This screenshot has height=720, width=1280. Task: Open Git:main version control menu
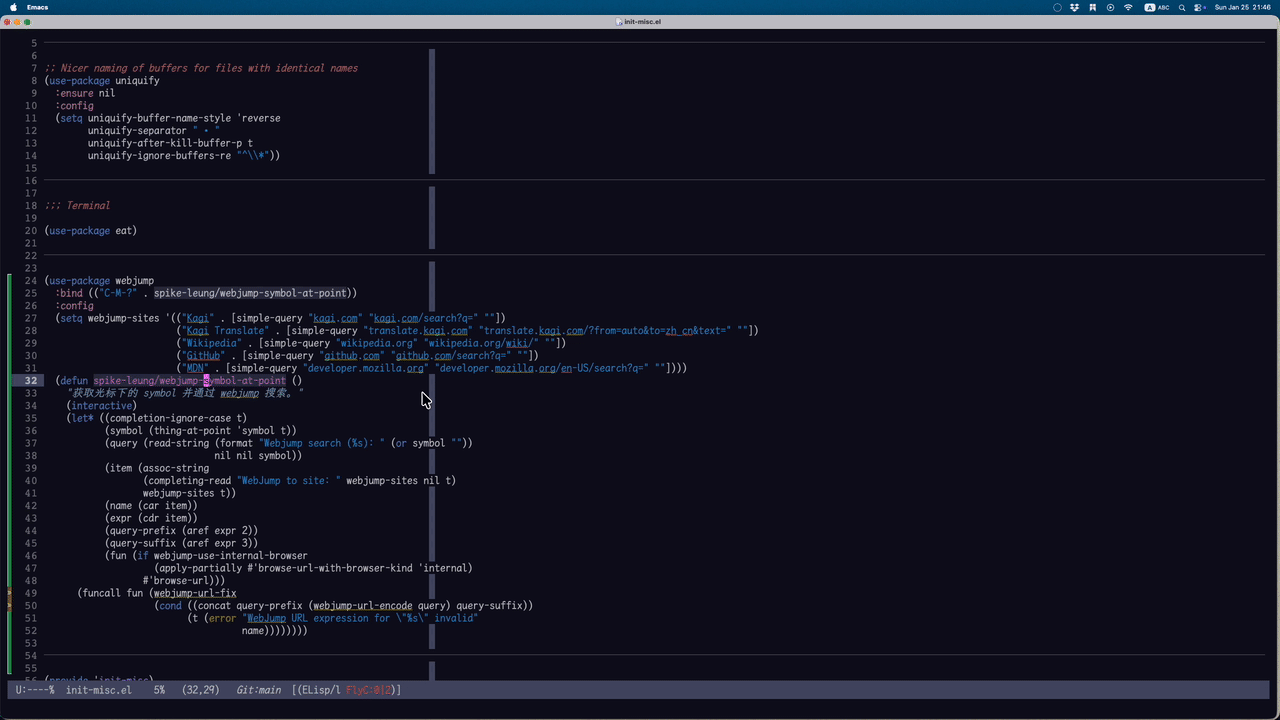(258, 690)
